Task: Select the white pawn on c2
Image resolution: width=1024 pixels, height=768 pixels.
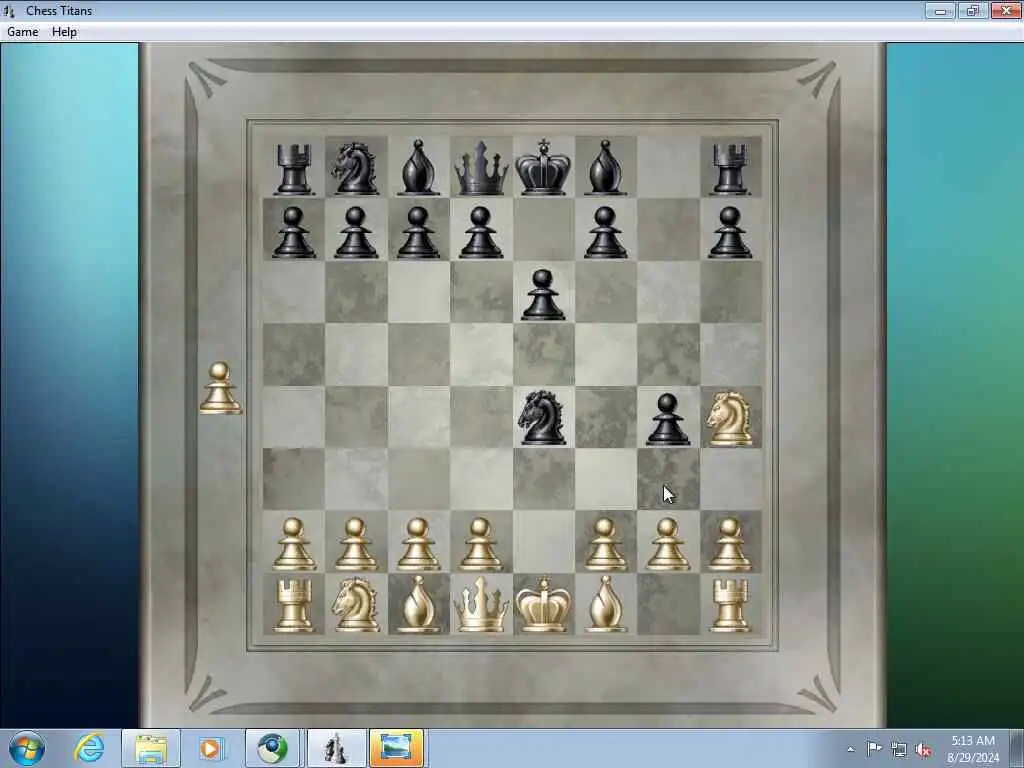Action: pos(418,544)
